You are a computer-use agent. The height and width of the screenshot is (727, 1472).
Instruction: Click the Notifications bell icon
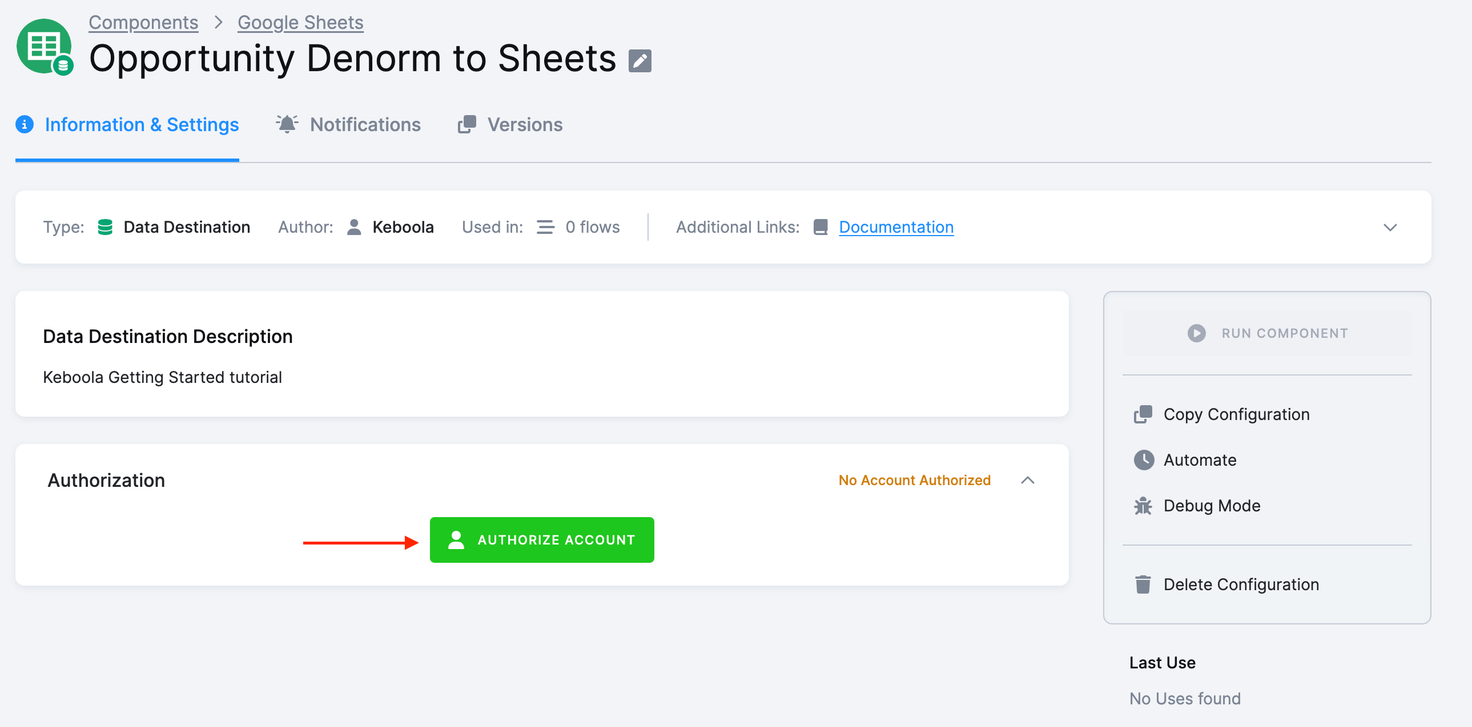point(287,124)
